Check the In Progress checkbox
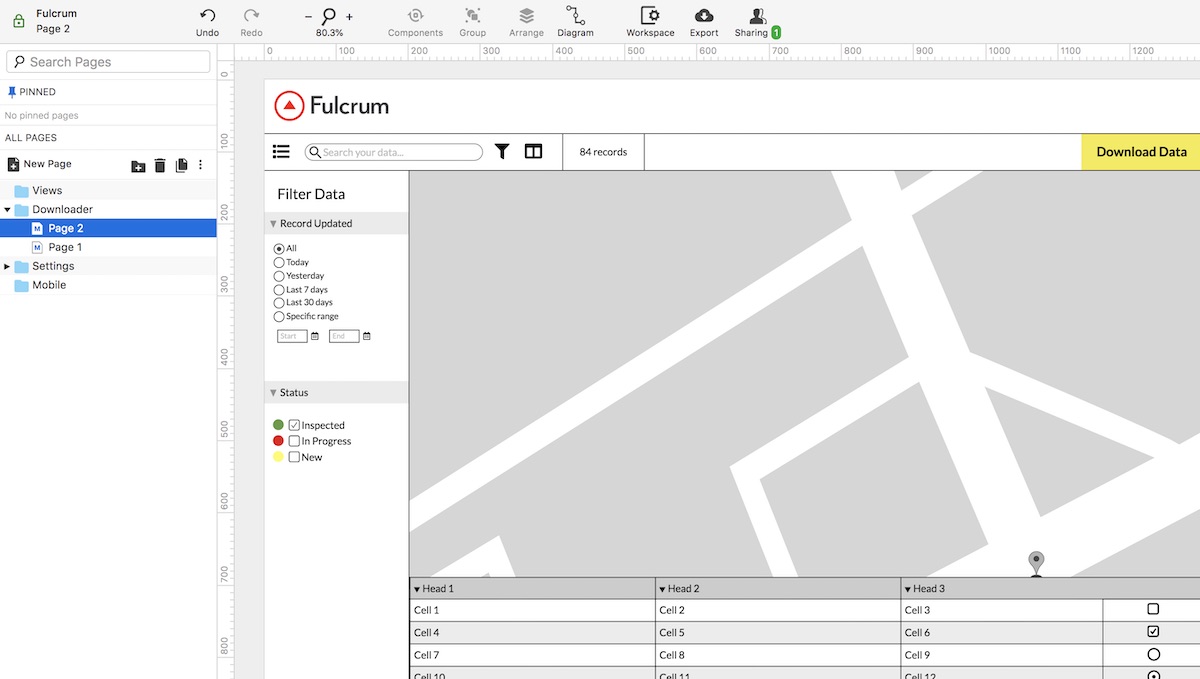1200x679 pixels. (x=294, y=441)
